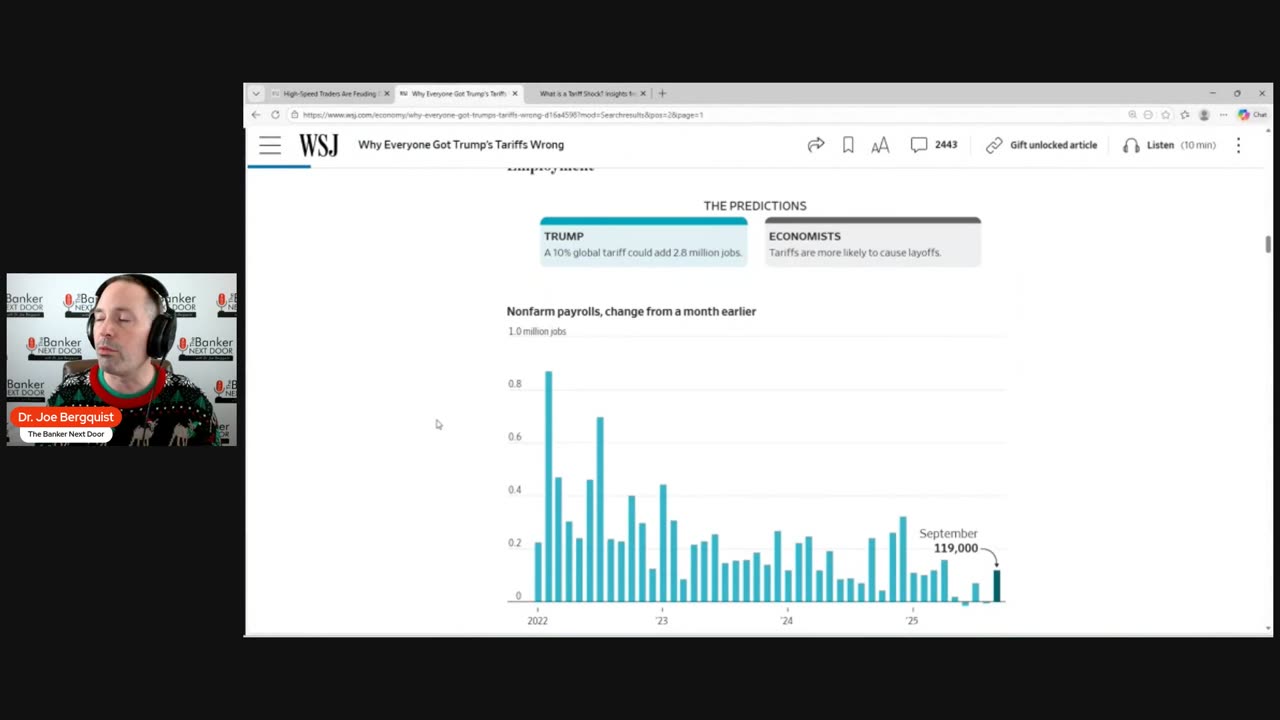Switch to High-Speed Traders tab
The width and height of the screenshot is (1280, 720).
coord(329,93)
